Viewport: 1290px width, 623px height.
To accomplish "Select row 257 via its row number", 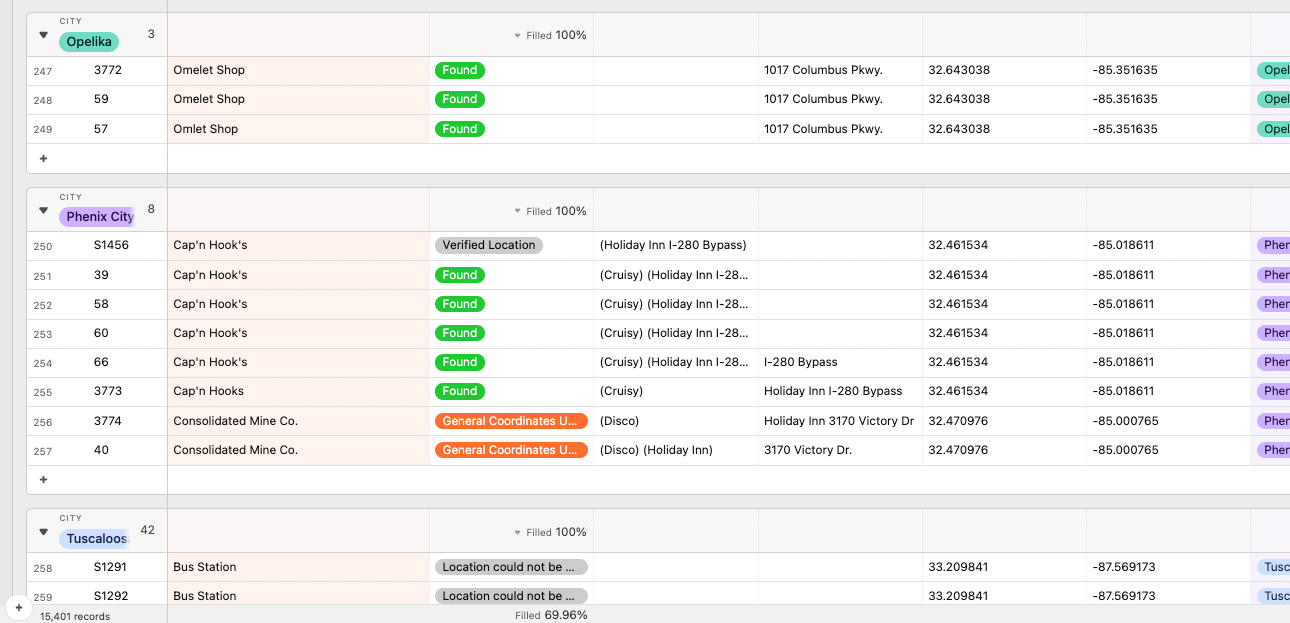I will pyautogui.click(x=43, y=451).
